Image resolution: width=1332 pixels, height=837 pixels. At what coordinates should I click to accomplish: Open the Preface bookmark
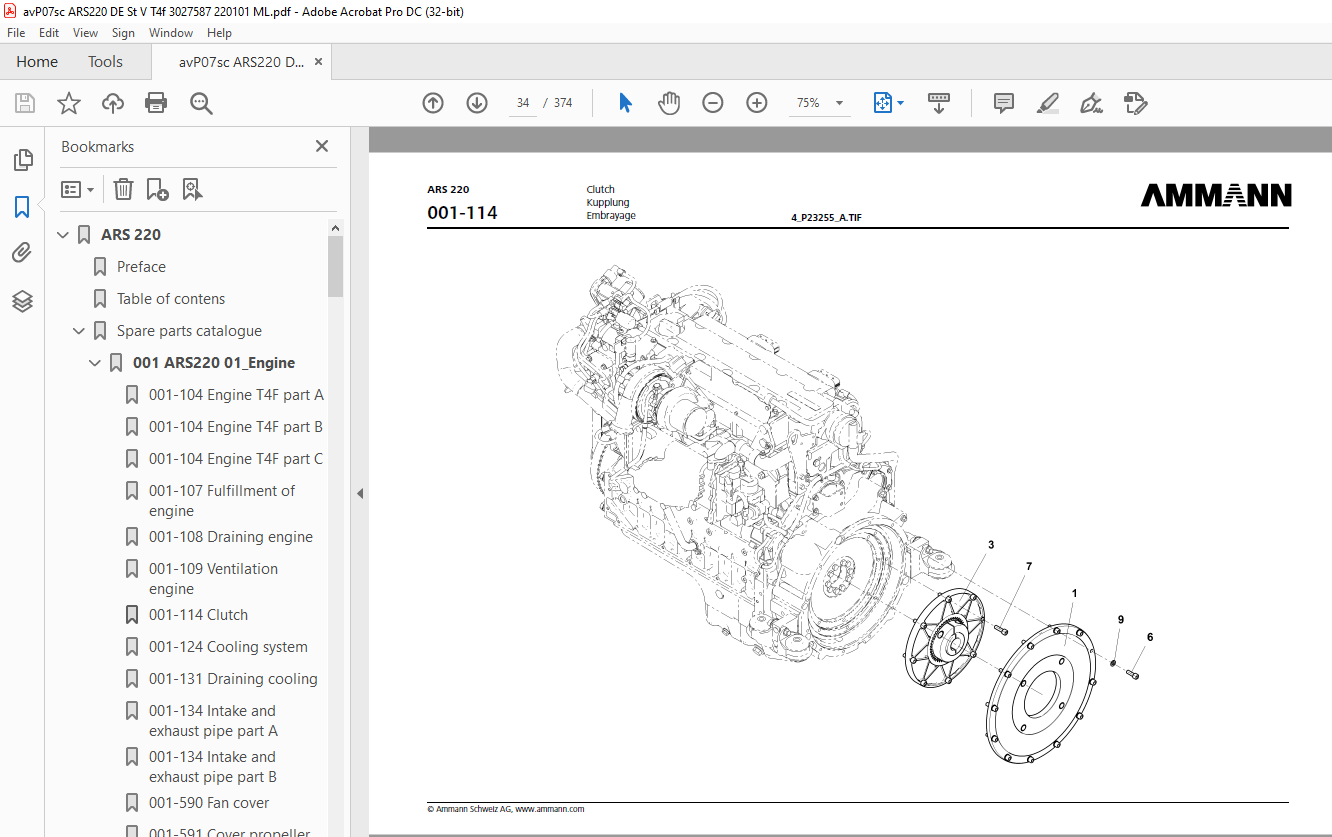pyautogui.click(x=141, y=267)
